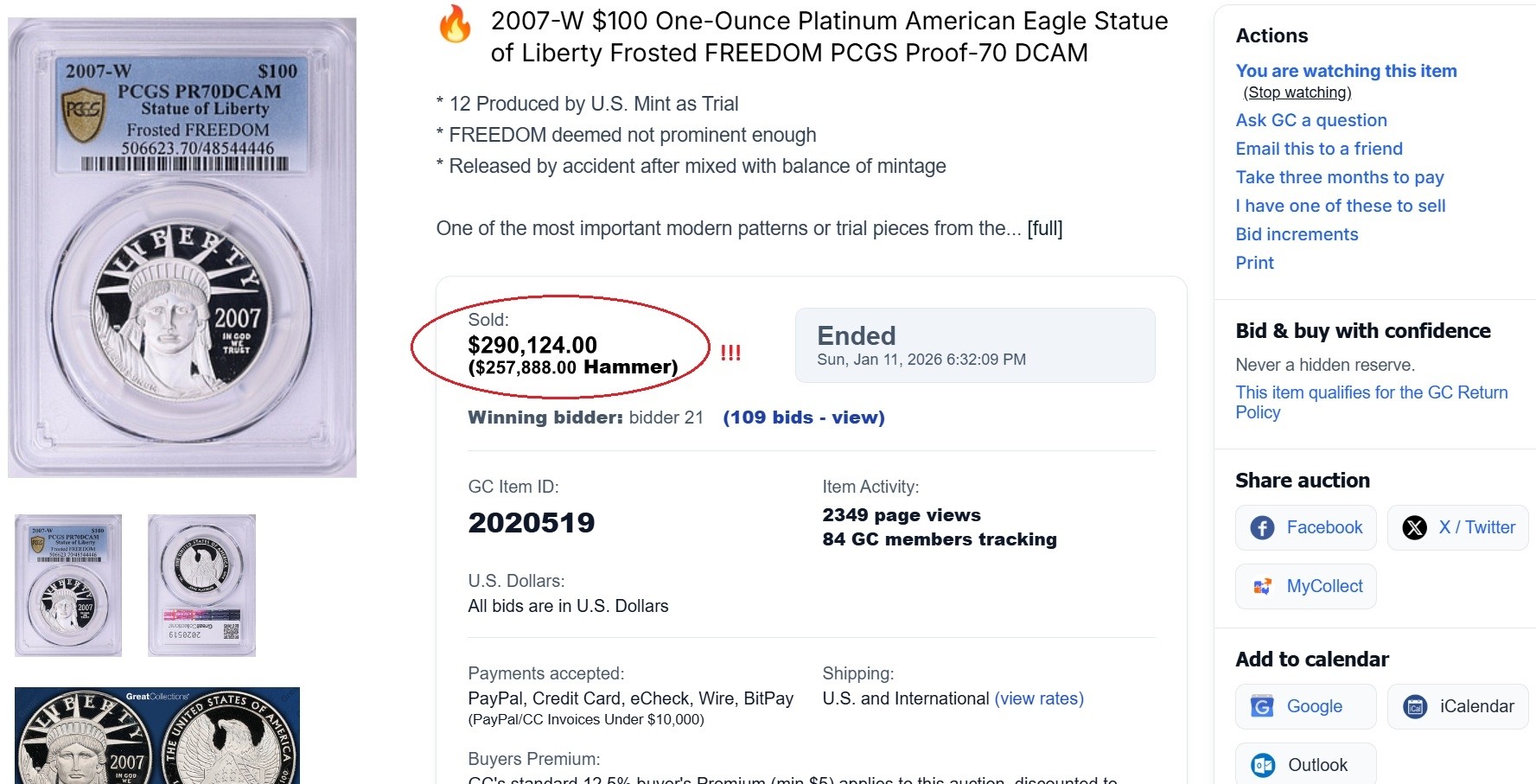
Task: Open the GC Return Policy link
Action: pyautogui.click(x=1371, y=402)
